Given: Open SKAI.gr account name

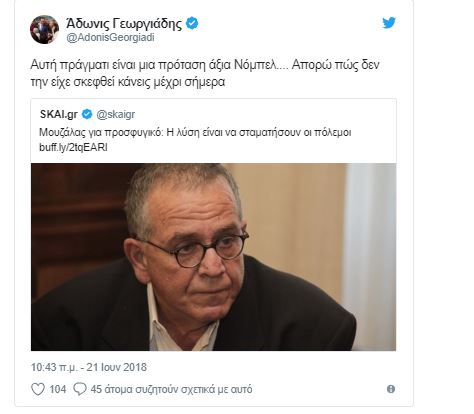Looking at the screenshot, I should point(59,114).
